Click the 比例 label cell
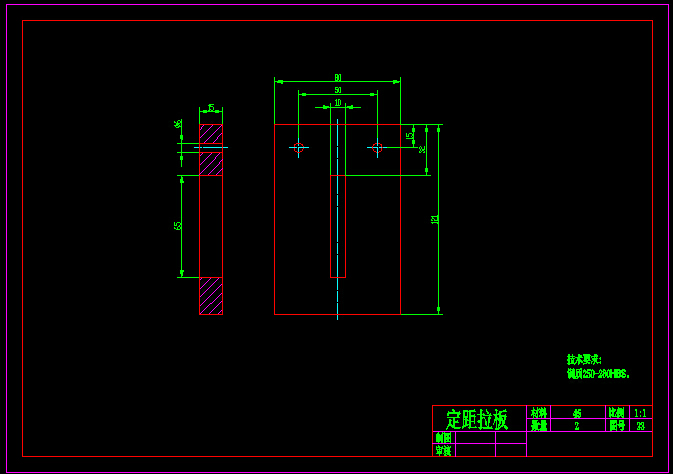Viewport: 673px width, 474px height. (617, 412)
